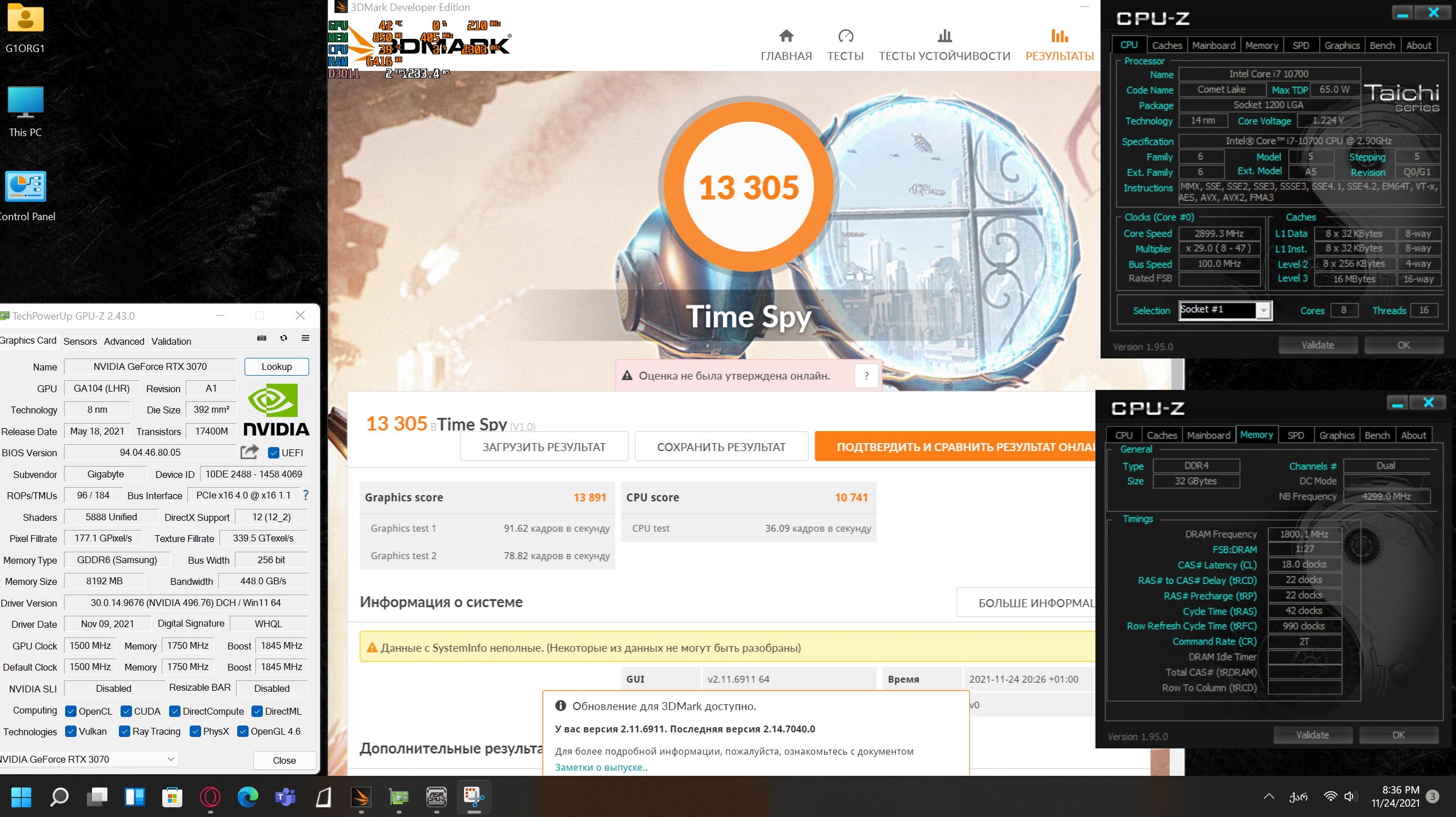Toggle the Ray Tracing checkbox
The width and height of the screenshot is (1456, 817).
point(124,731)
